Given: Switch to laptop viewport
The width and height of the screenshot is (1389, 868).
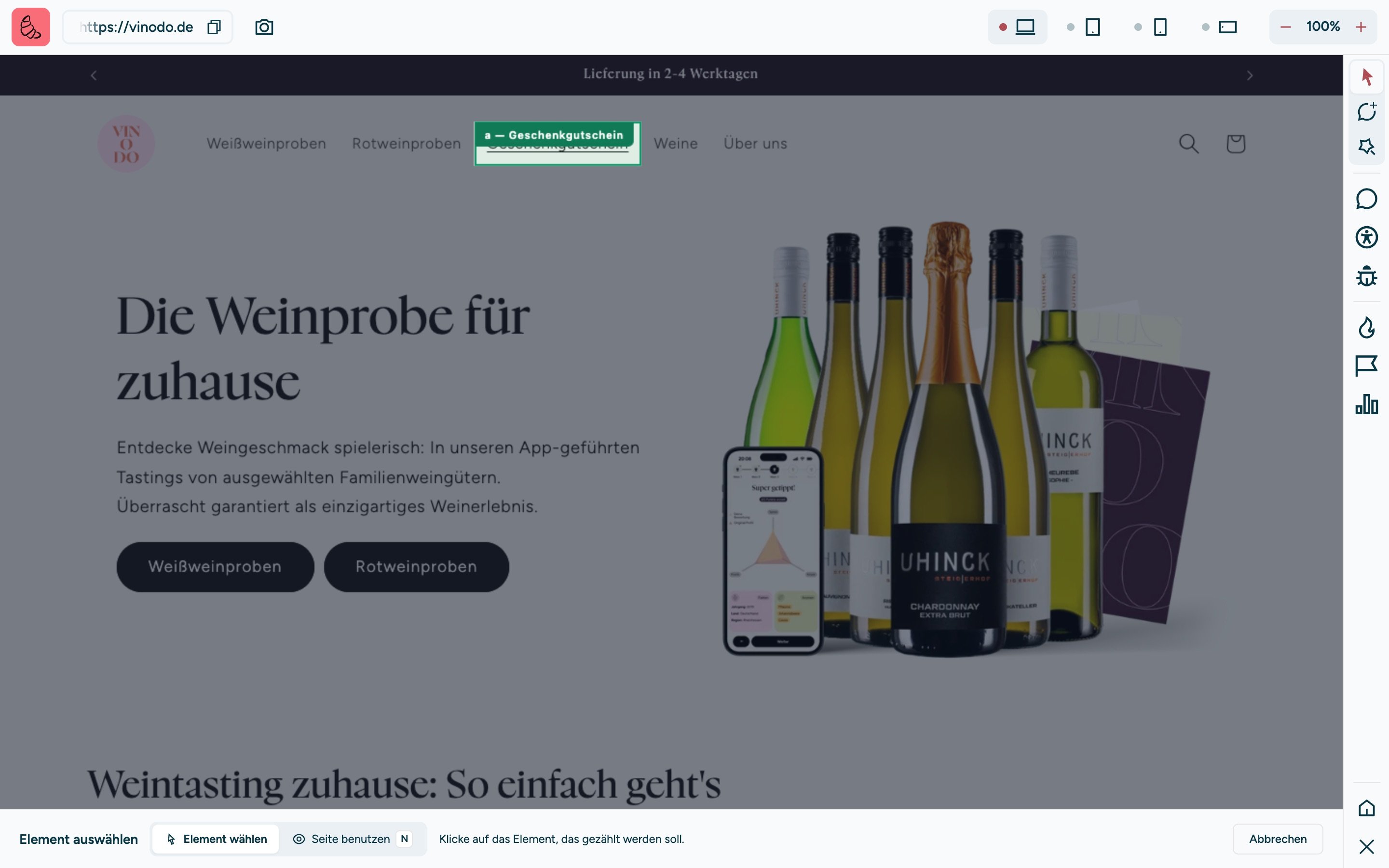Looking at the screenshot, I should pyautogui.click(x=1017, y=27).
